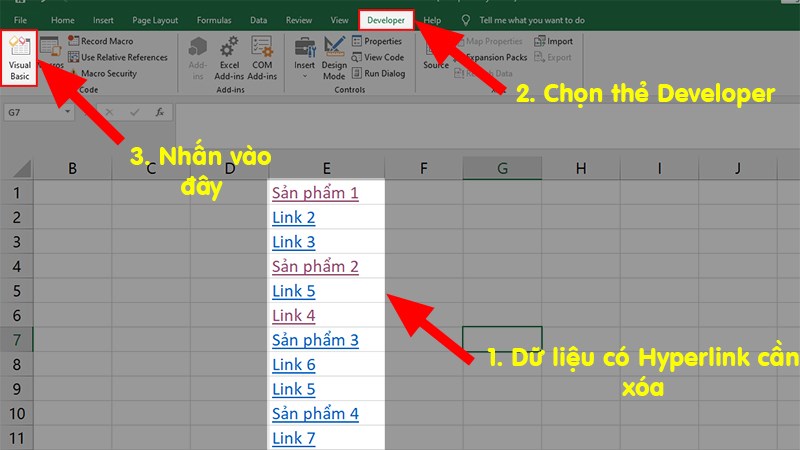
Task: Switch to the Formulas tab
Action: point(214,20)
